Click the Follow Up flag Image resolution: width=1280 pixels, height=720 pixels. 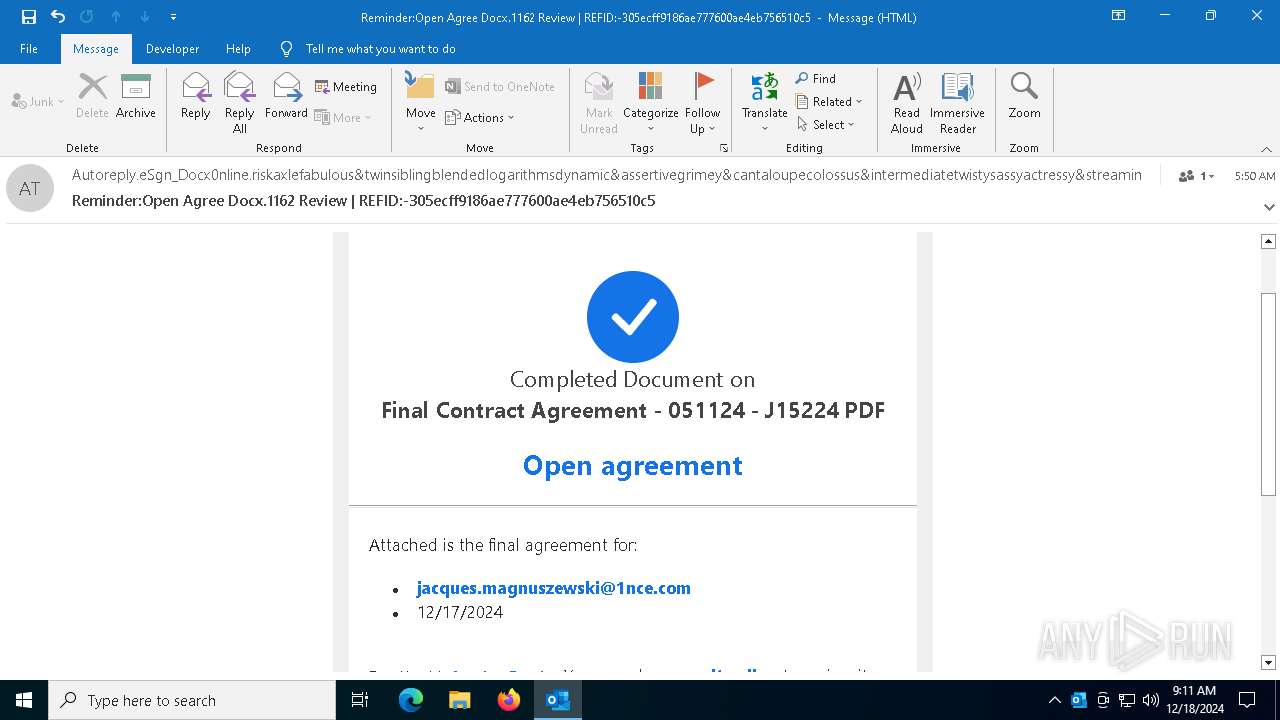[703, 102]
